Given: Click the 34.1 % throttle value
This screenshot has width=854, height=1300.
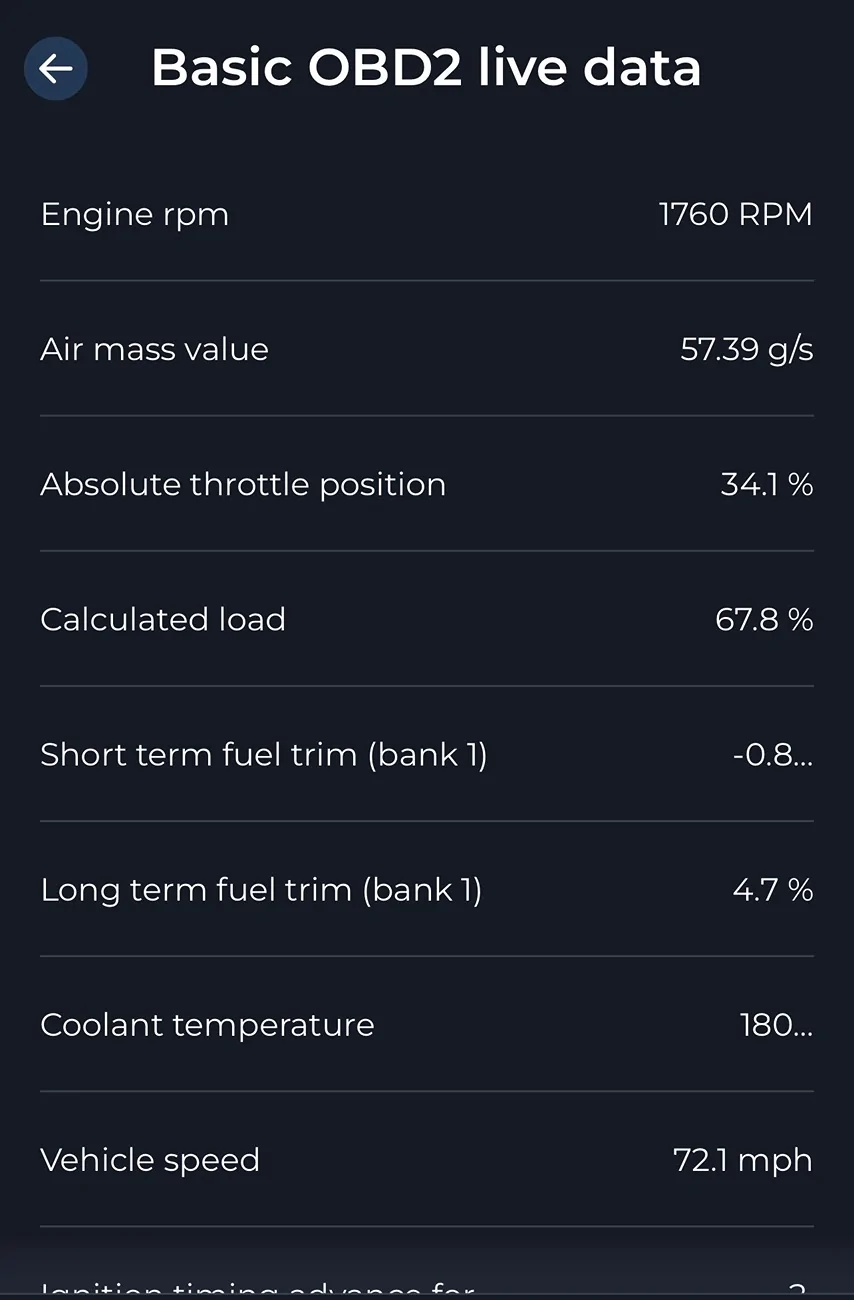Looking at the screenshot, I should [x=766, y=485].
